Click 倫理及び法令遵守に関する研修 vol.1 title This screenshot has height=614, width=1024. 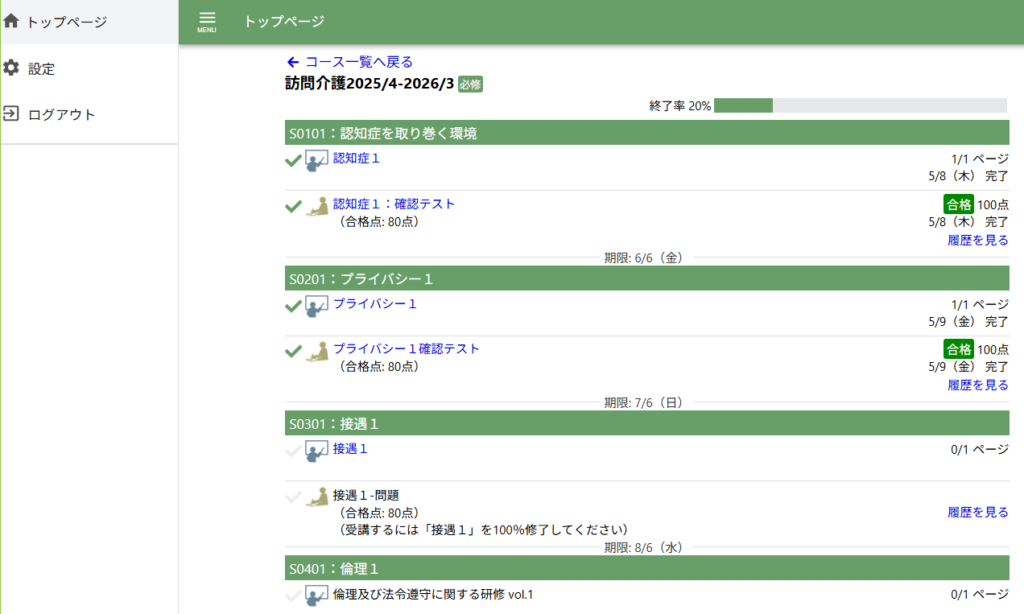433,594
